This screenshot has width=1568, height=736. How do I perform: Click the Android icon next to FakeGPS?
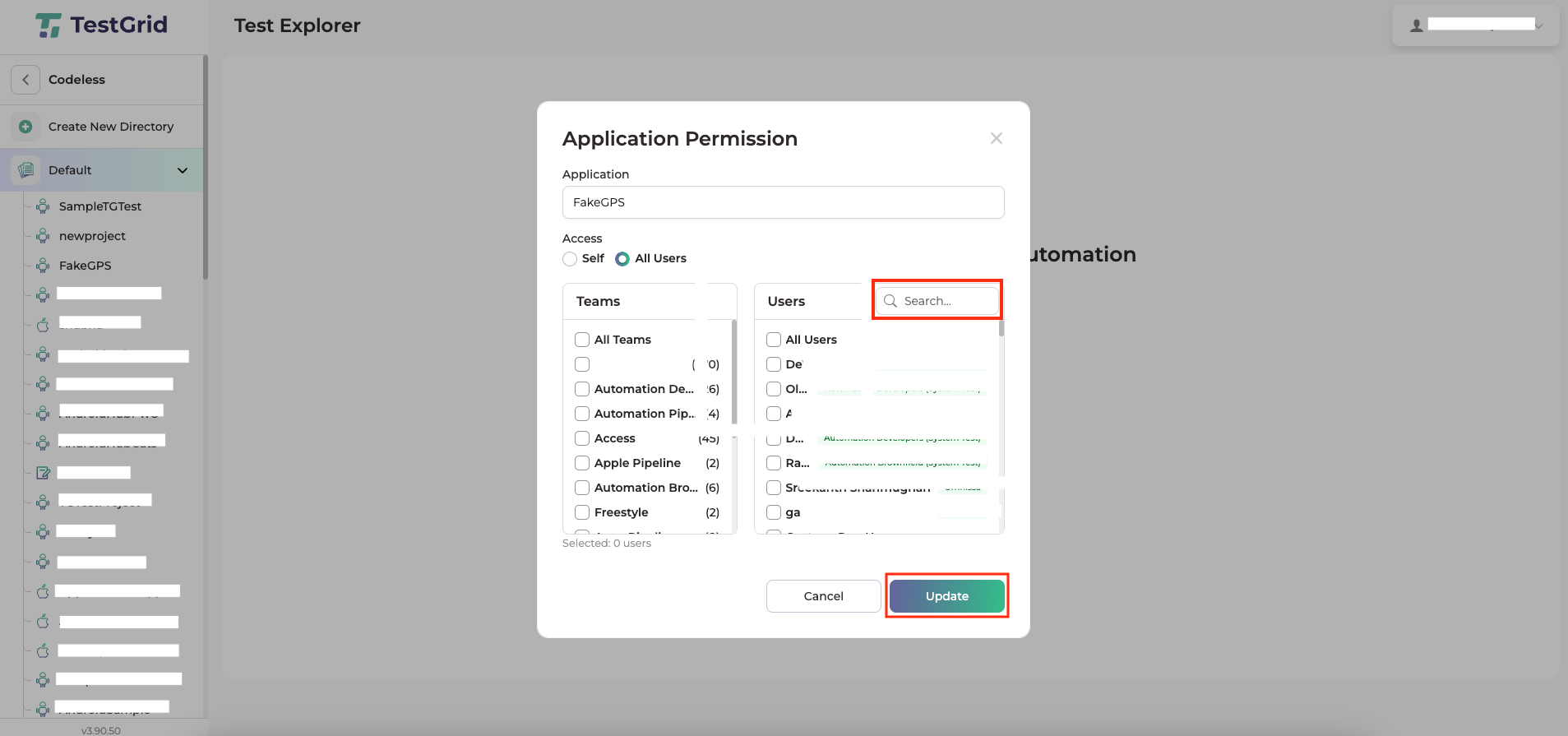click(43, 266)
